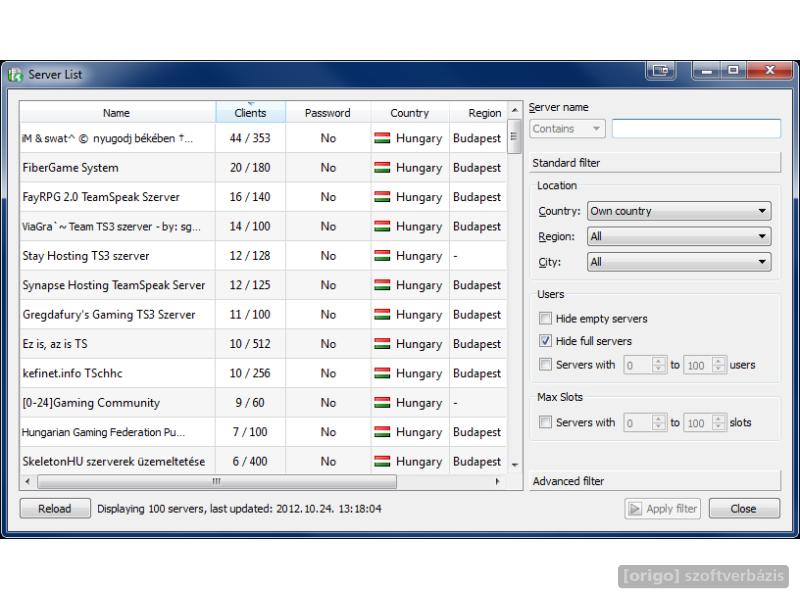Tick the Servers with users range checkbox
The height and width of the screenshot is (600, 800).
(545, 364)
